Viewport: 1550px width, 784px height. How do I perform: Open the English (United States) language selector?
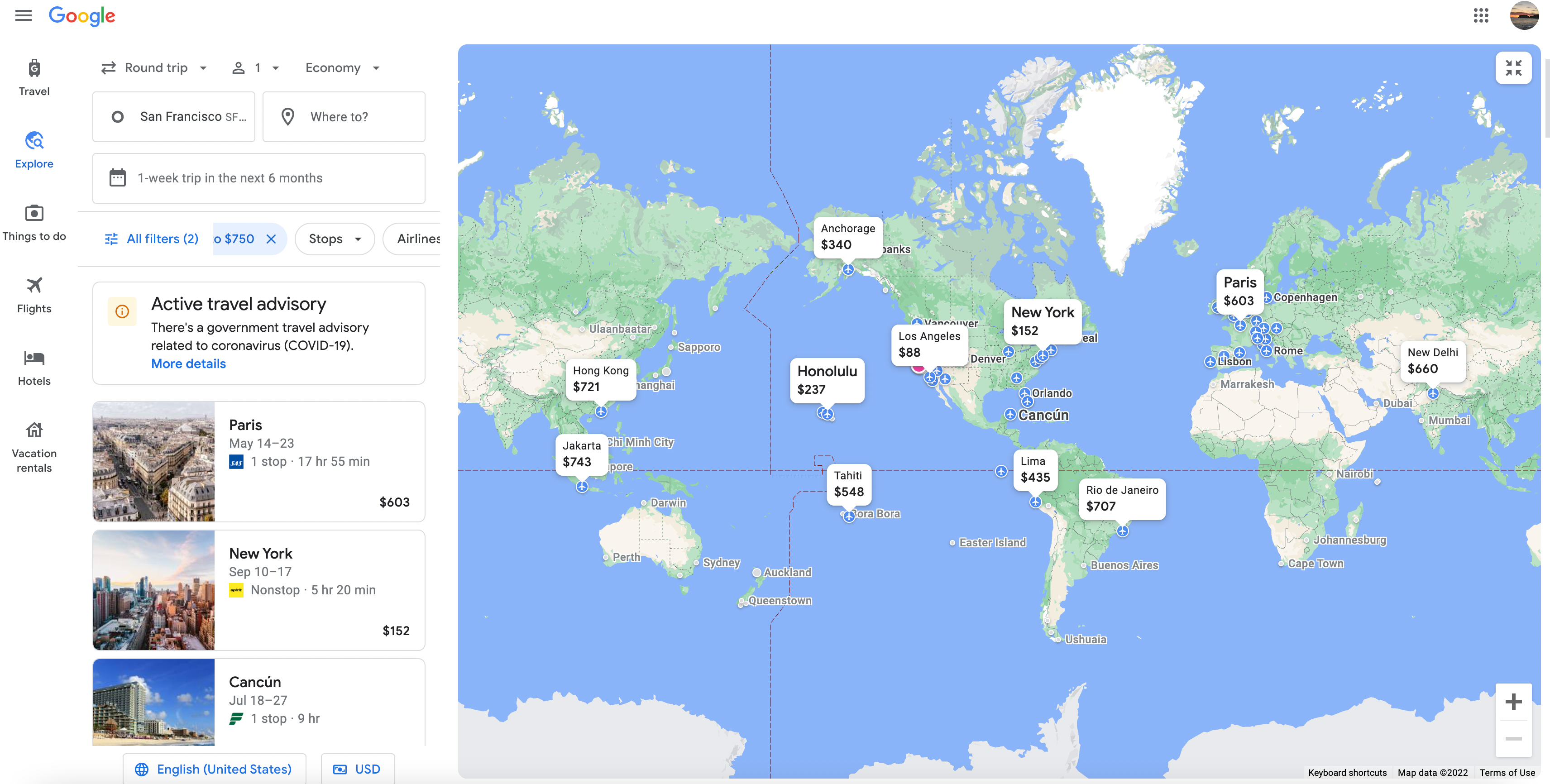(x=214, y=769)
